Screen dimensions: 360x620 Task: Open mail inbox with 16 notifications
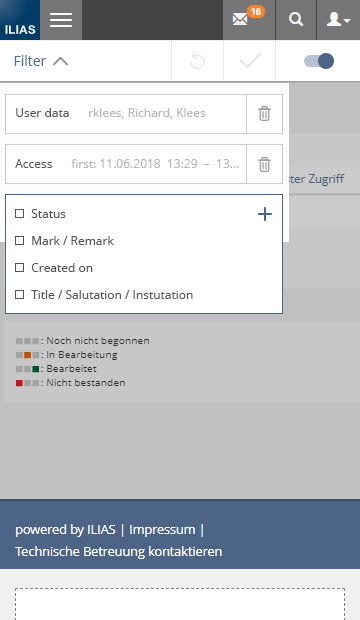pyautogui.click(x=249, y=20)
